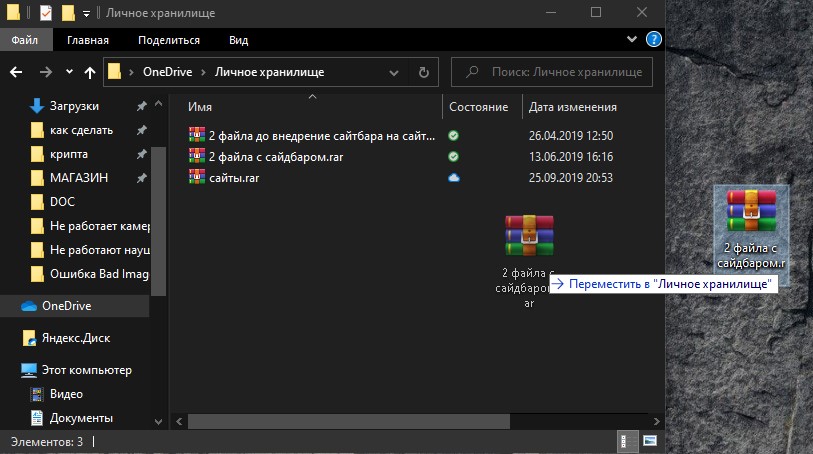Open the Вид ribbon tab
The image size is (813, 454).
(x=239, y=40)
